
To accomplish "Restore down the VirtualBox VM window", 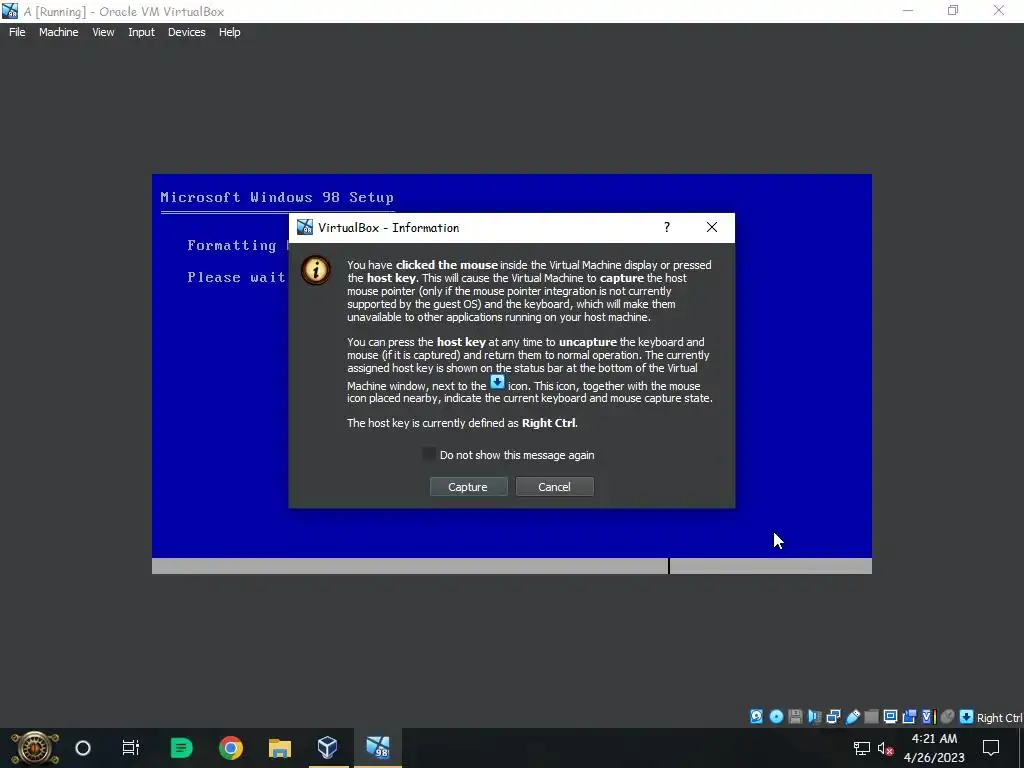I will (953, 11).
